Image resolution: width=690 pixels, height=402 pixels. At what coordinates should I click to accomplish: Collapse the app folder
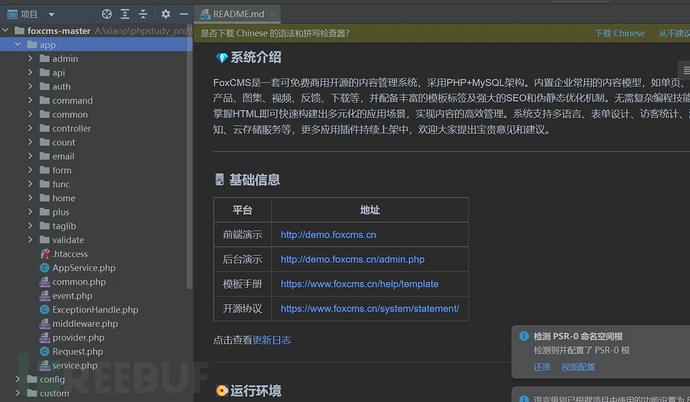[18, 45]
